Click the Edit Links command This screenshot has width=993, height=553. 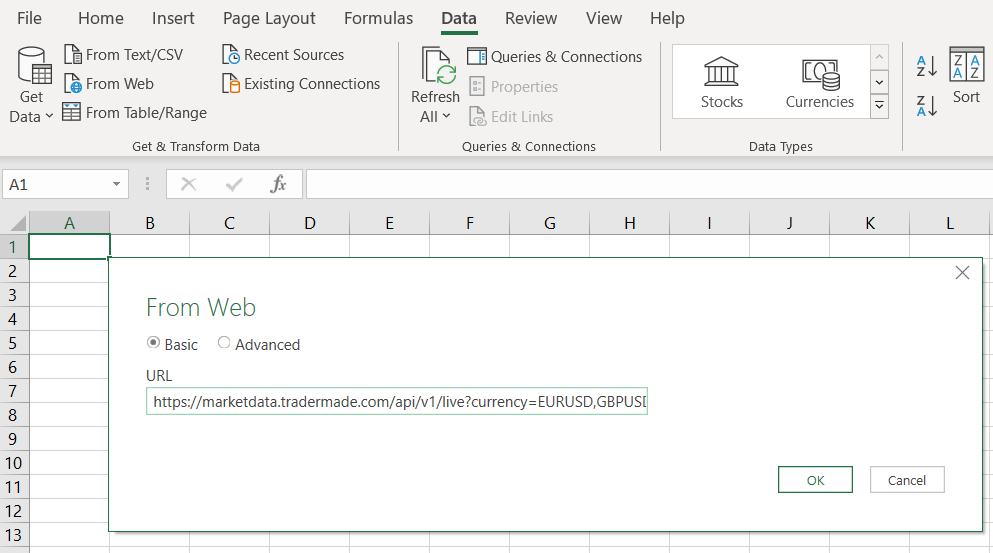pyautogui.click(x=511, y=117)
